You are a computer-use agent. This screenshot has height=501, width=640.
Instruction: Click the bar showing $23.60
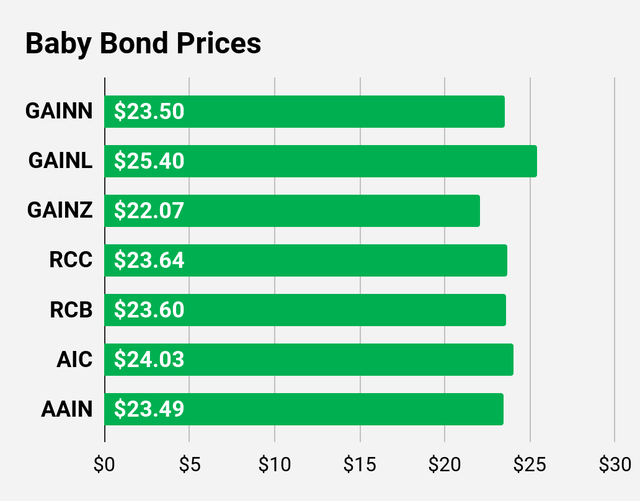click(x=305, y=310)
